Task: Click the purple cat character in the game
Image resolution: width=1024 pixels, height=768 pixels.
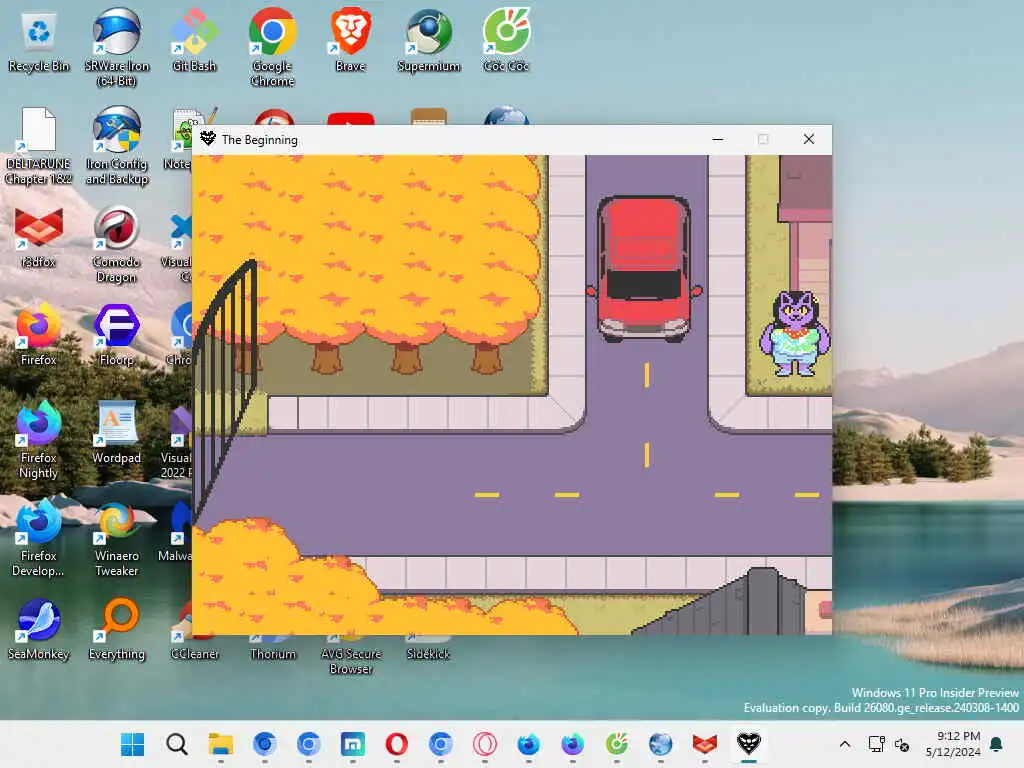Action: [795, 334]
